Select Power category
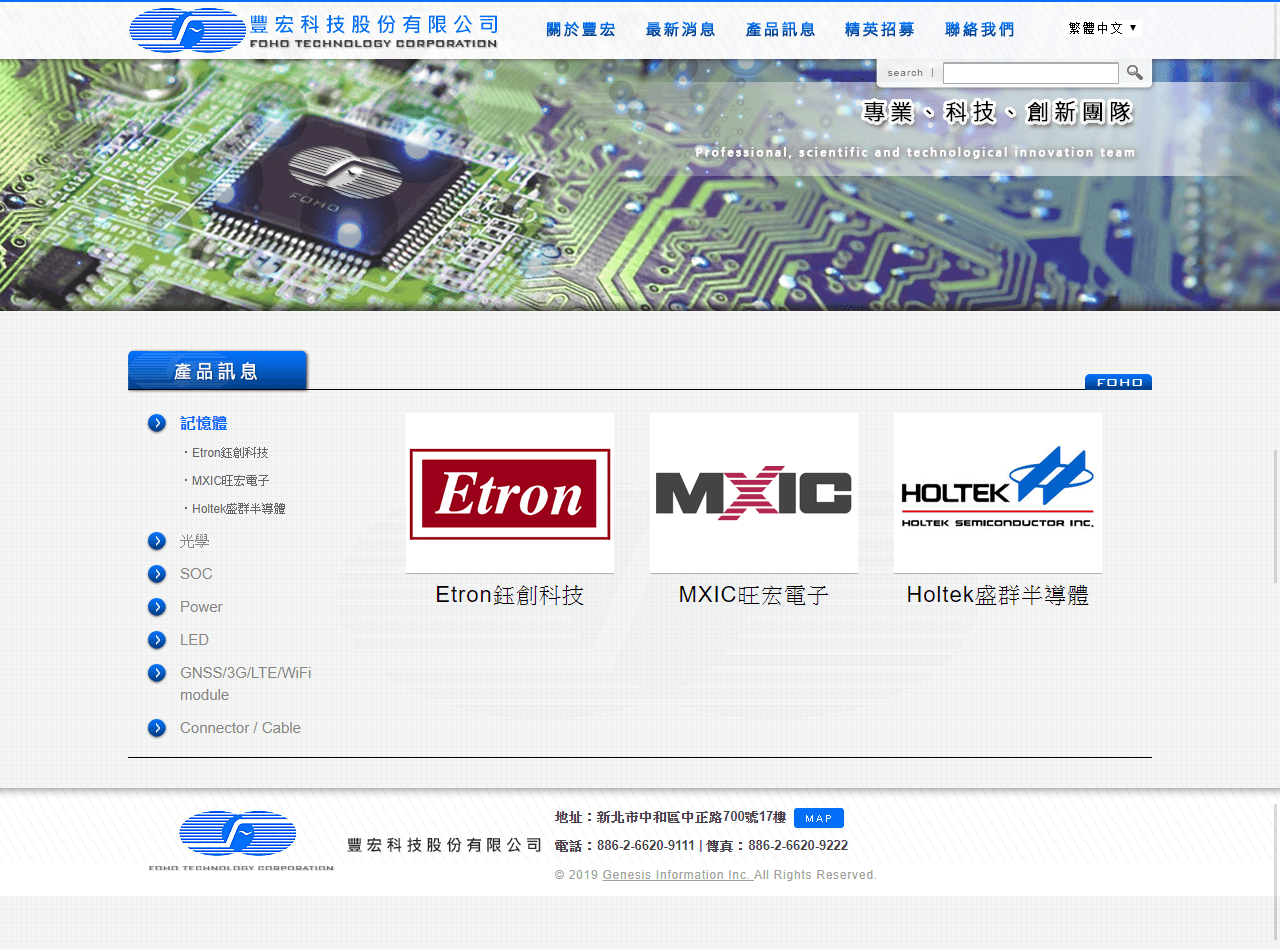Image resolution: width=1280 pixels, height=949 pixels. pyautogui.click(x=201, y=607)
